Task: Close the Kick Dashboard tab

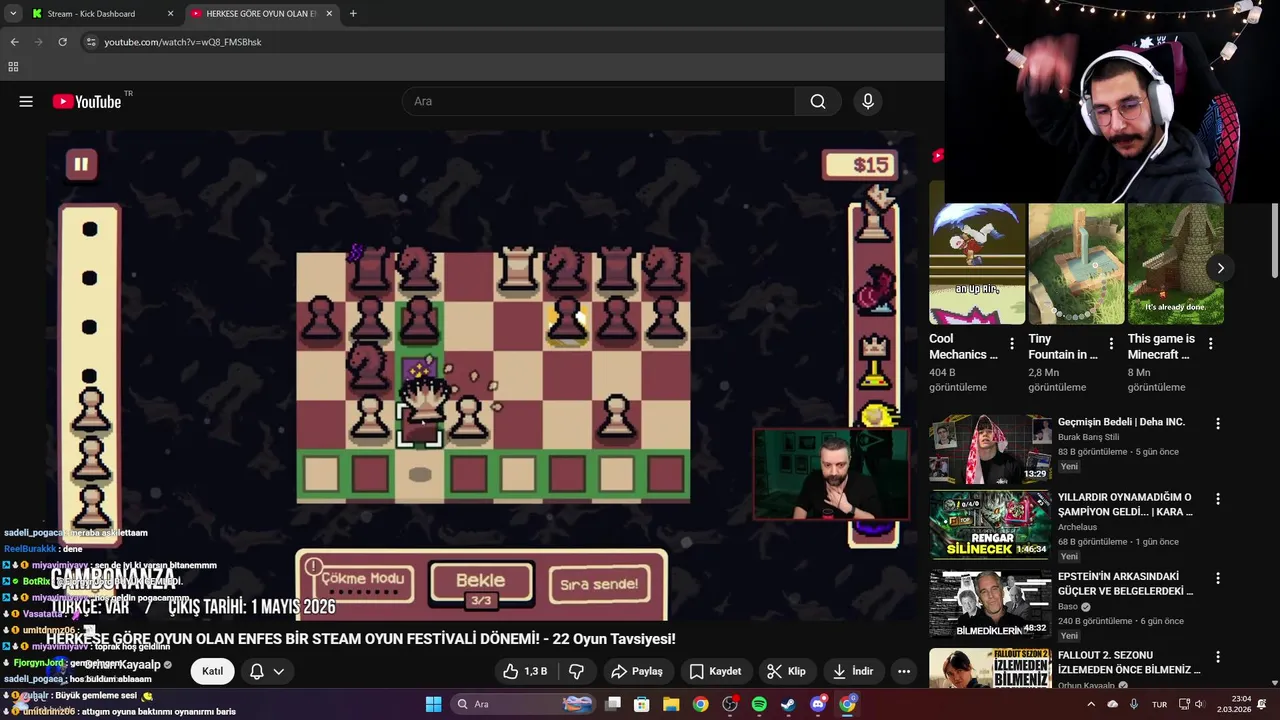Action: click(x=170, y=14)
